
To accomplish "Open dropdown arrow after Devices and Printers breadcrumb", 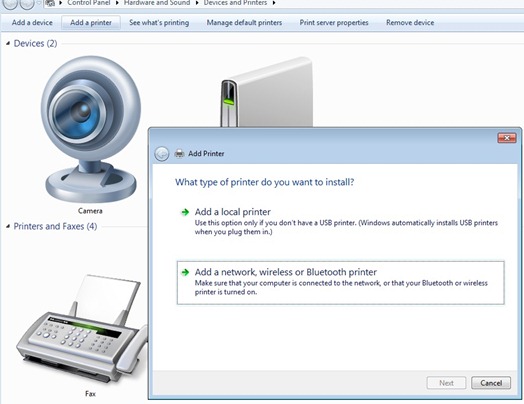I will [274, 3].
